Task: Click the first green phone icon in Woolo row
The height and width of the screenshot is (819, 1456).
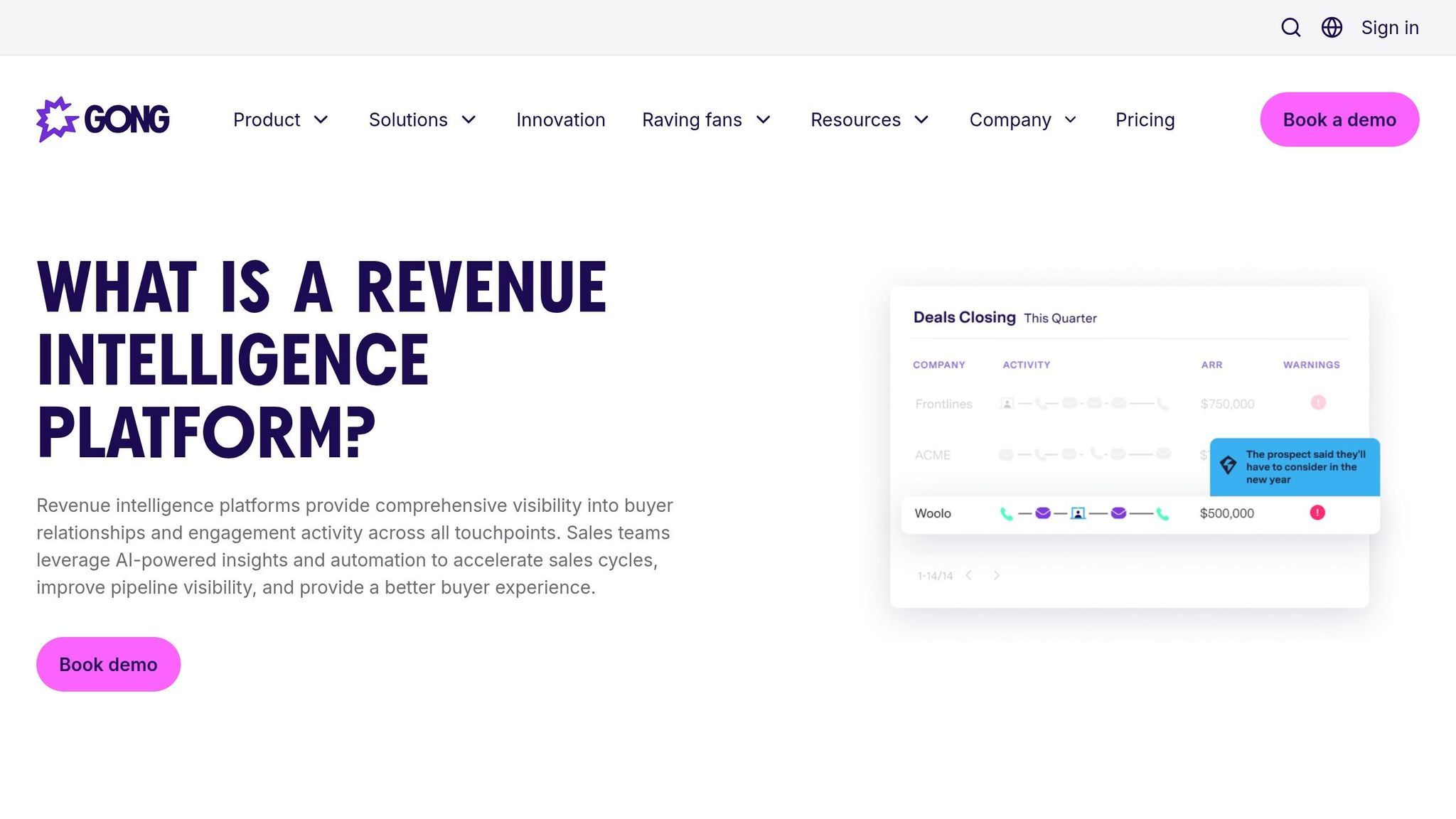Action: pyautogui.click(x=1006, y=513)
